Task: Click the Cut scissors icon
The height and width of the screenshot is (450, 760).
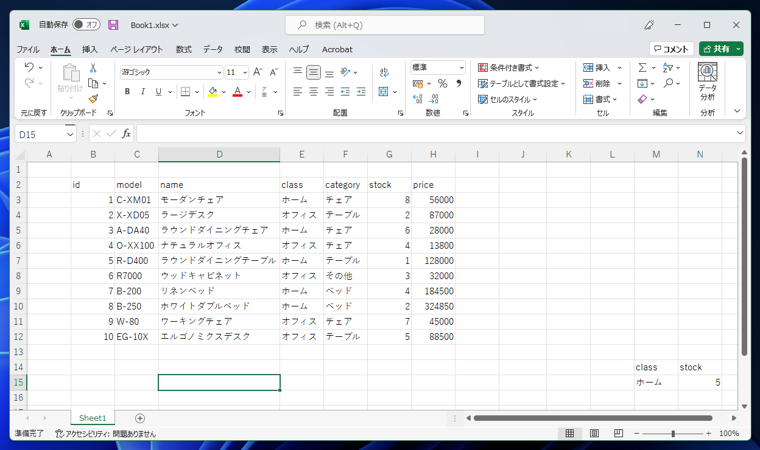Action: 93,68
